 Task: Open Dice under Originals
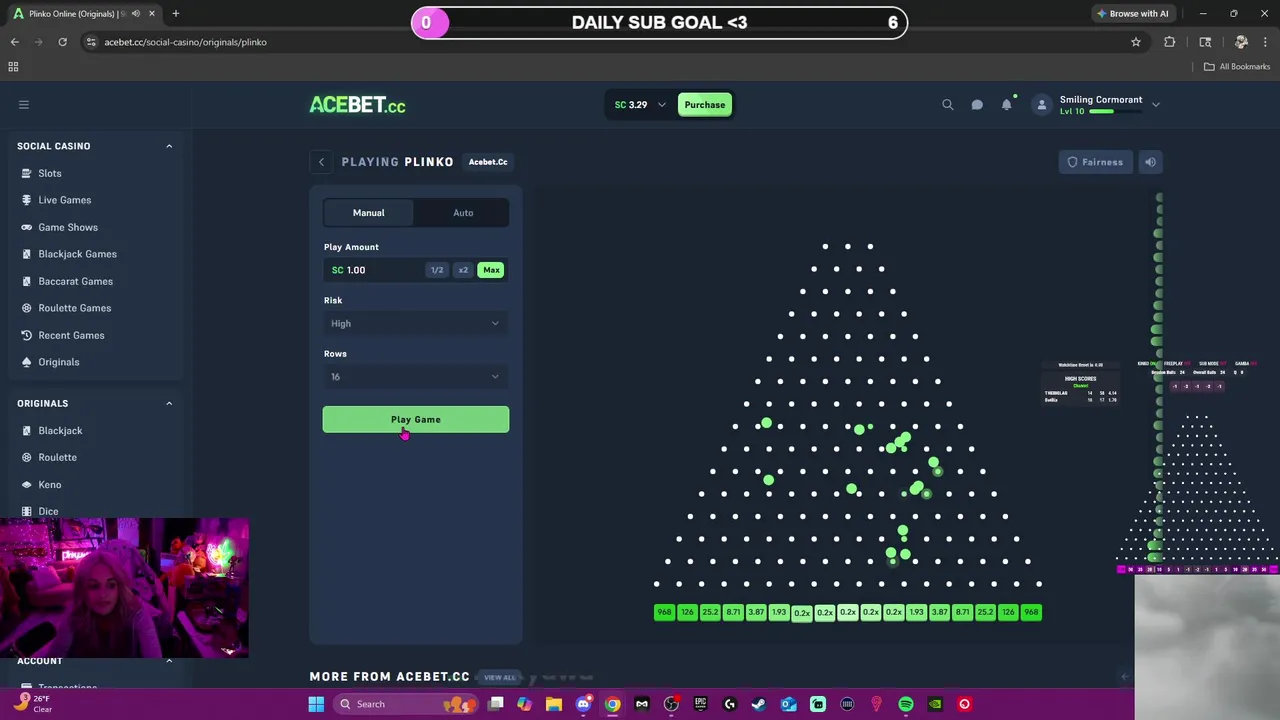coord(48,511)
